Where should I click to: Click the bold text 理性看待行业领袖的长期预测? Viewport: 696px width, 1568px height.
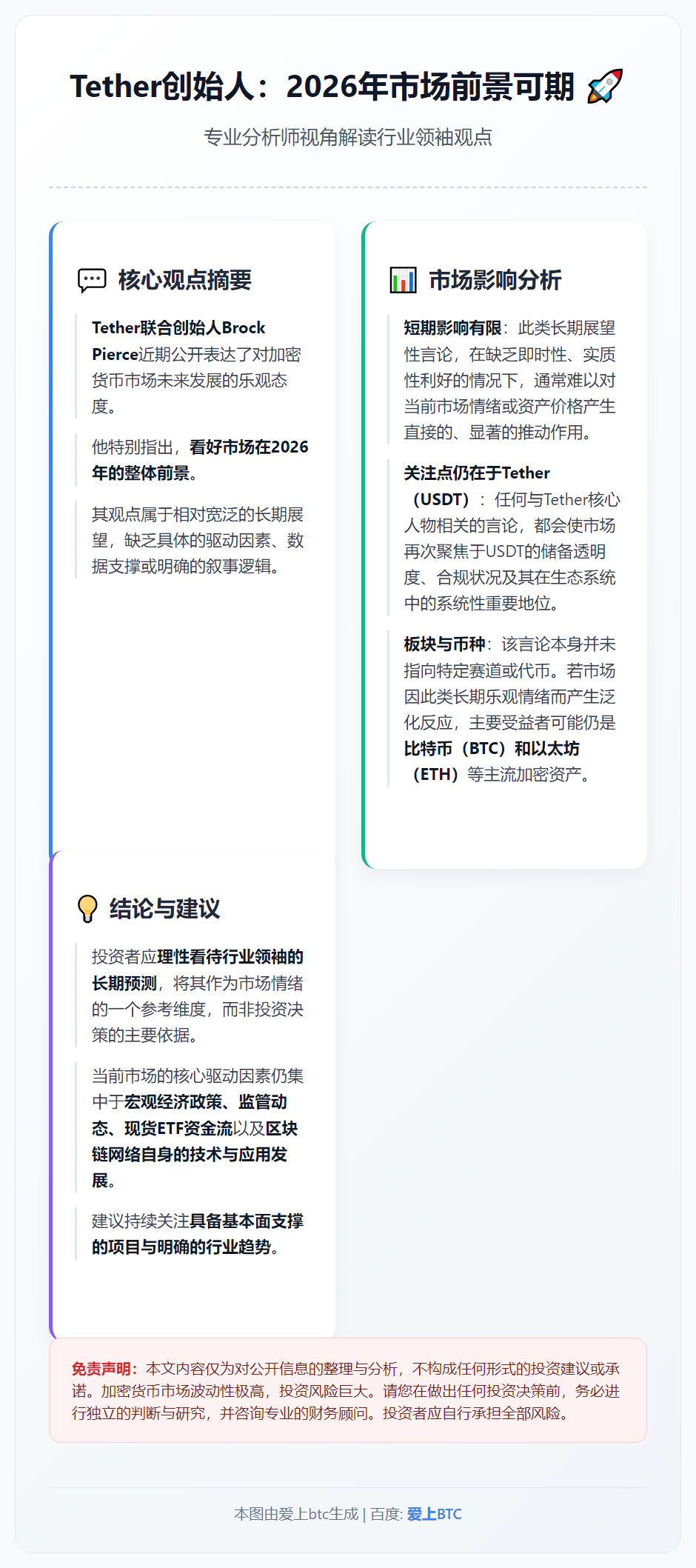pos(198,970)
